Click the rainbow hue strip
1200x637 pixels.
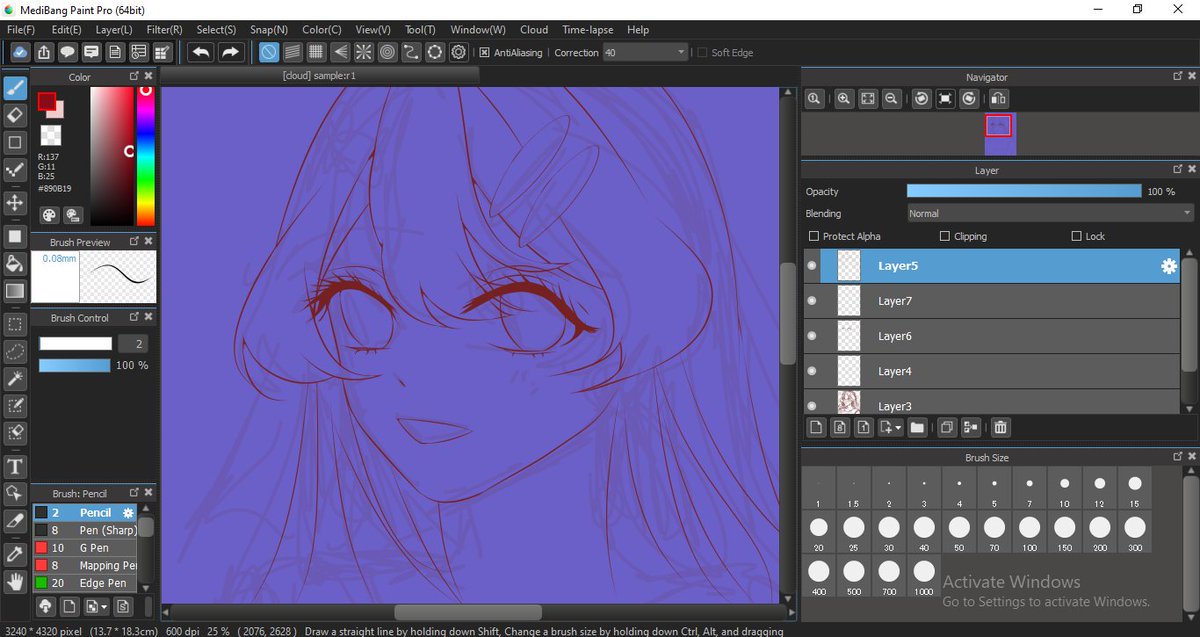(x=146, y=156)
